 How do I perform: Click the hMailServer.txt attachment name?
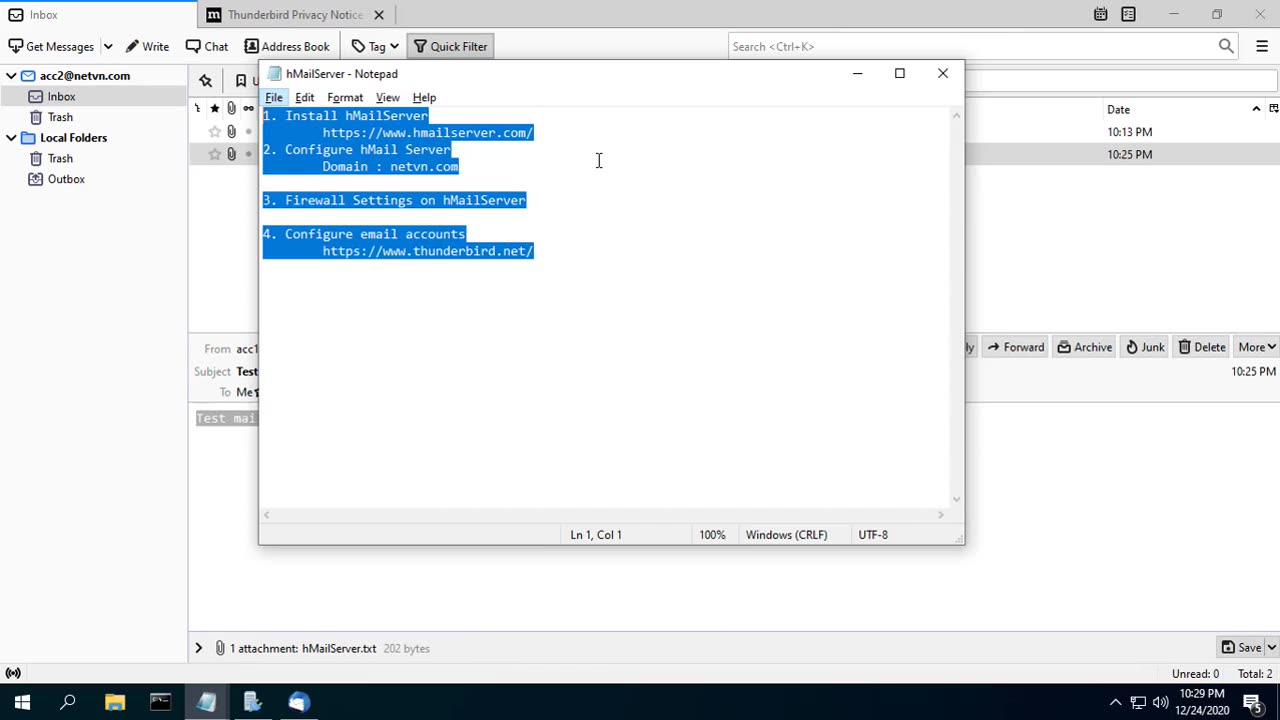[x=339, y=648]
